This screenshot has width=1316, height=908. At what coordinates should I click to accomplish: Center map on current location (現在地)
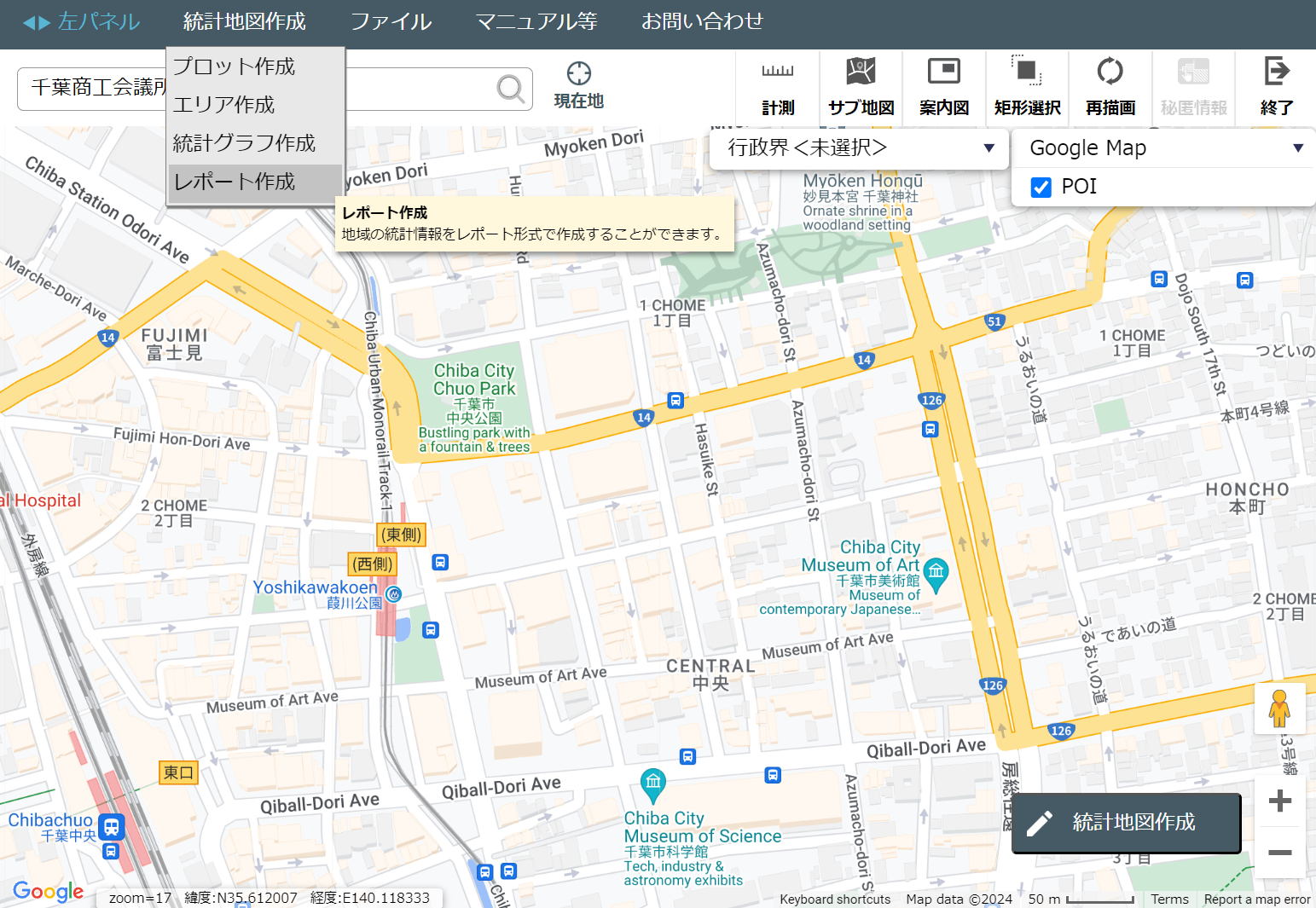(578, 85)
